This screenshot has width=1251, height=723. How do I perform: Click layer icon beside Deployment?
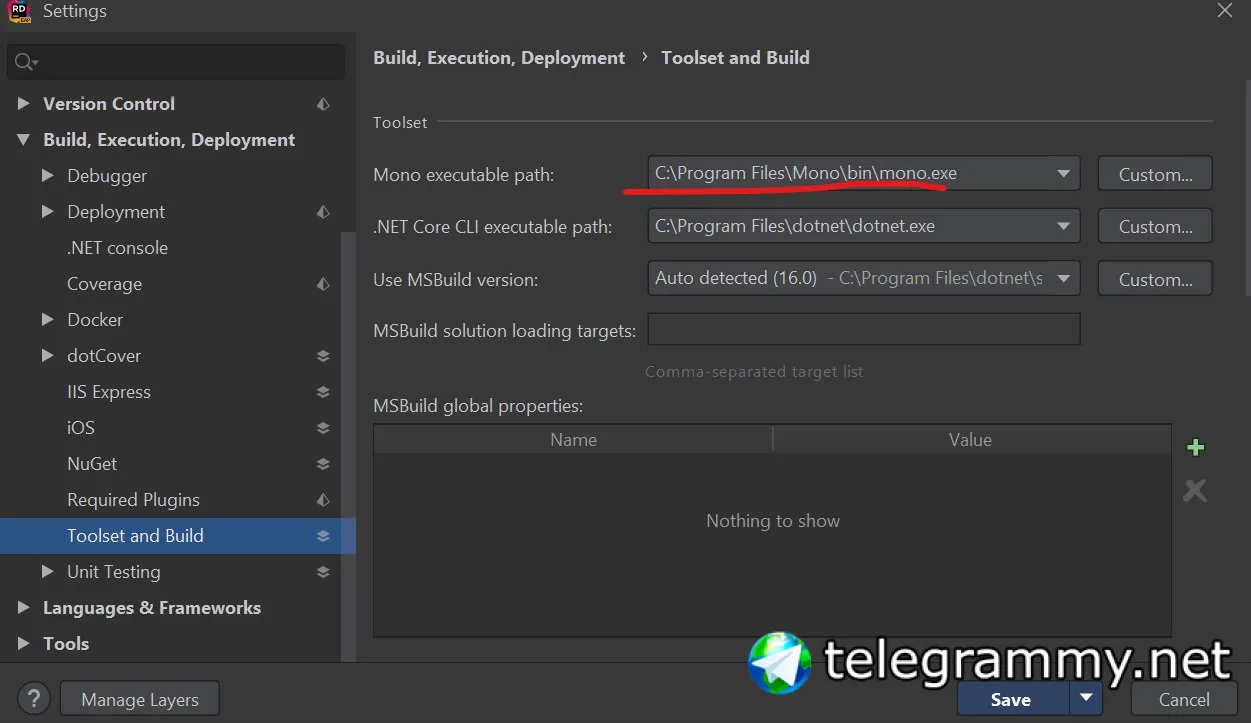(323, 212)
